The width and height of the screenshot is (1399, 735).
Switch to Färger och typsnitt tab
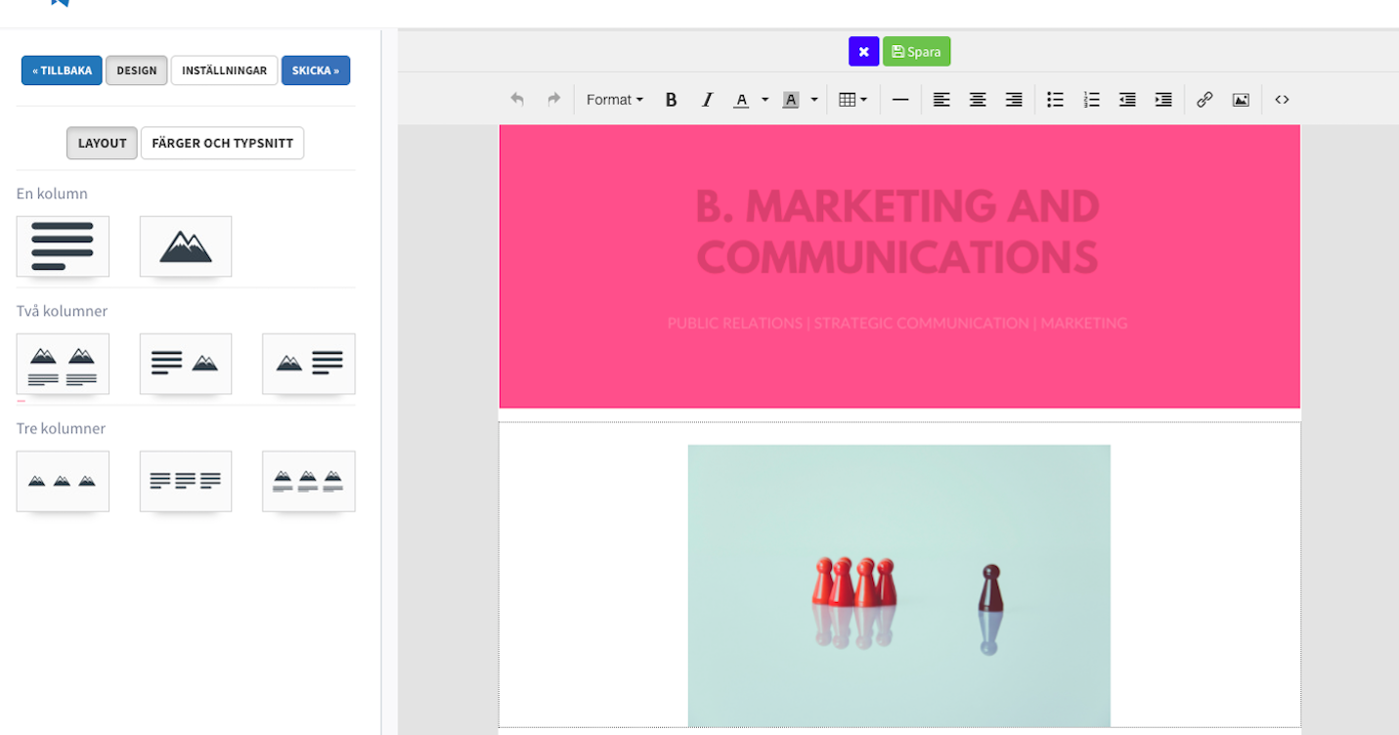click(x=222, y=143)
